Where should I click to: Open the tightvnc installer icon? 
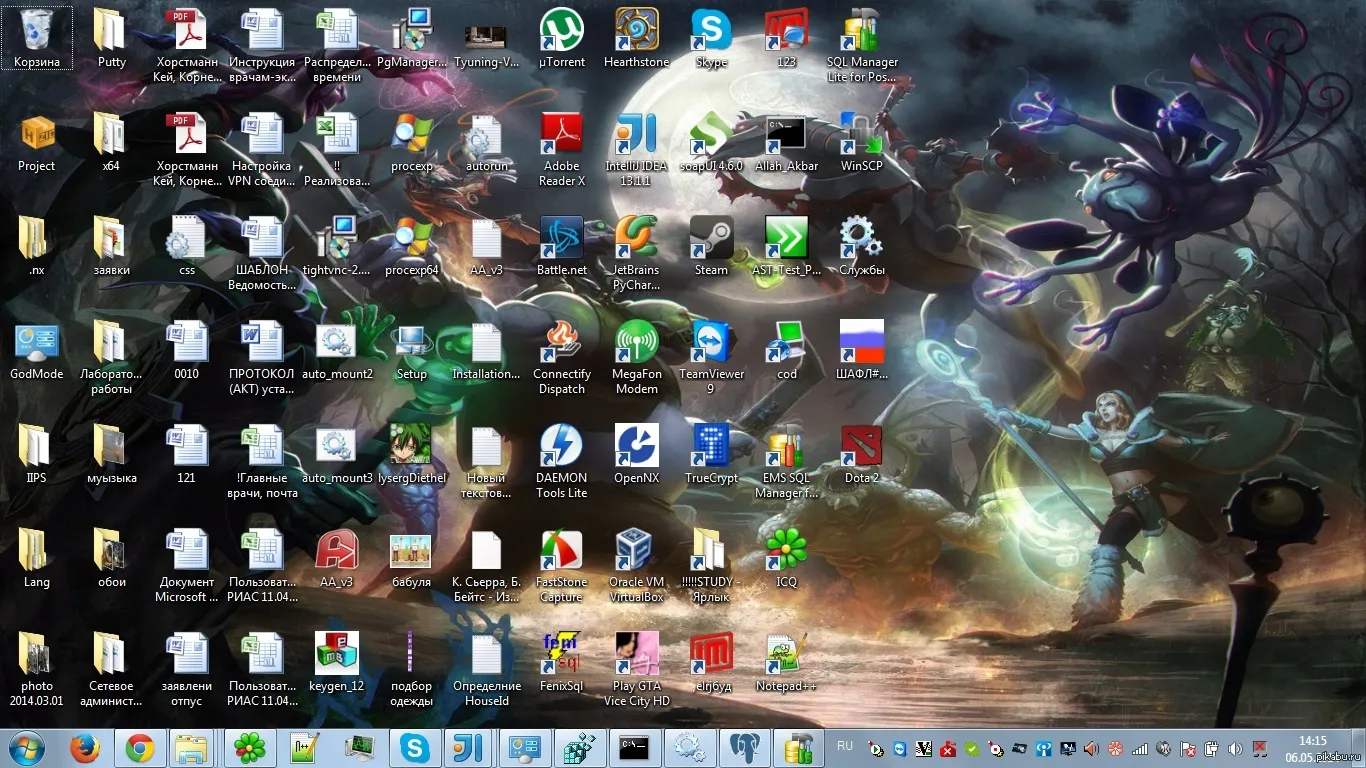point(337,246)
